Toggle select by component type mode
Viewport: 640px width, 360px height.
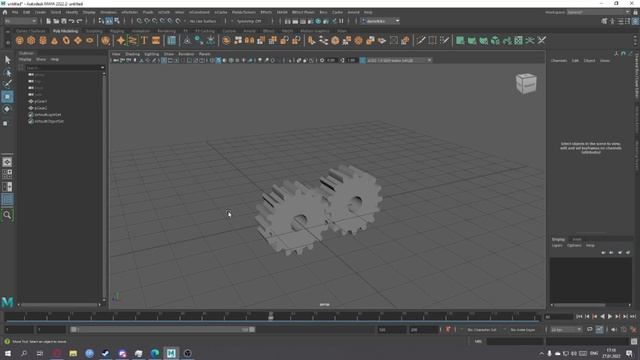point(117,21)
